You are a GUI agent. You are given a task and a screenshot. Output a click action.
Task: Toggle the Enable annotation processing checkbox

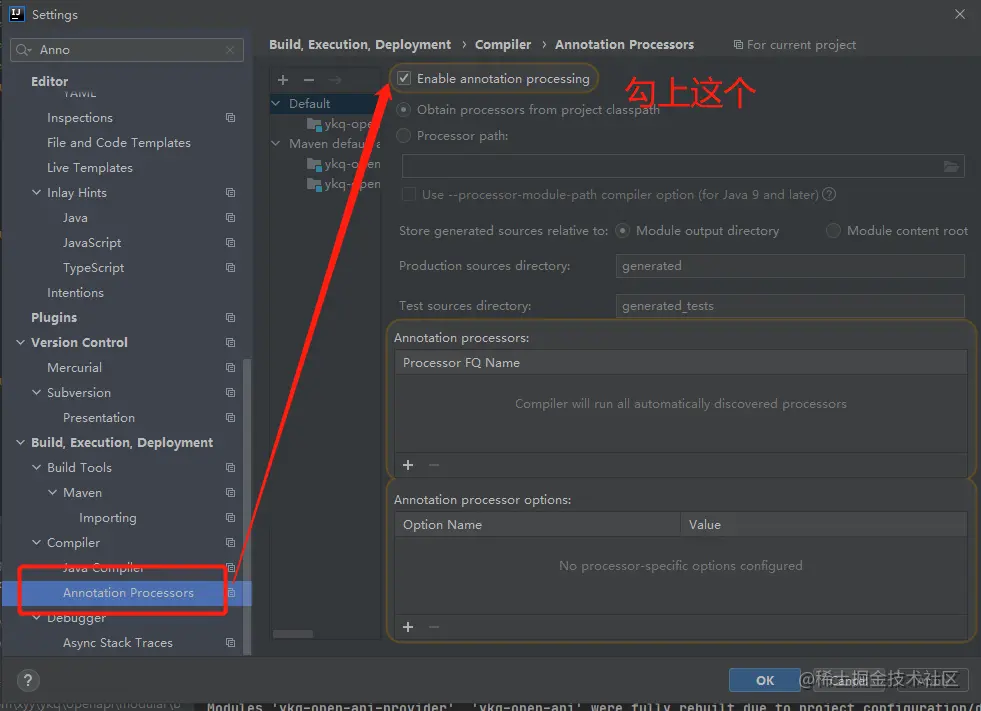click(x=404, y=78)
